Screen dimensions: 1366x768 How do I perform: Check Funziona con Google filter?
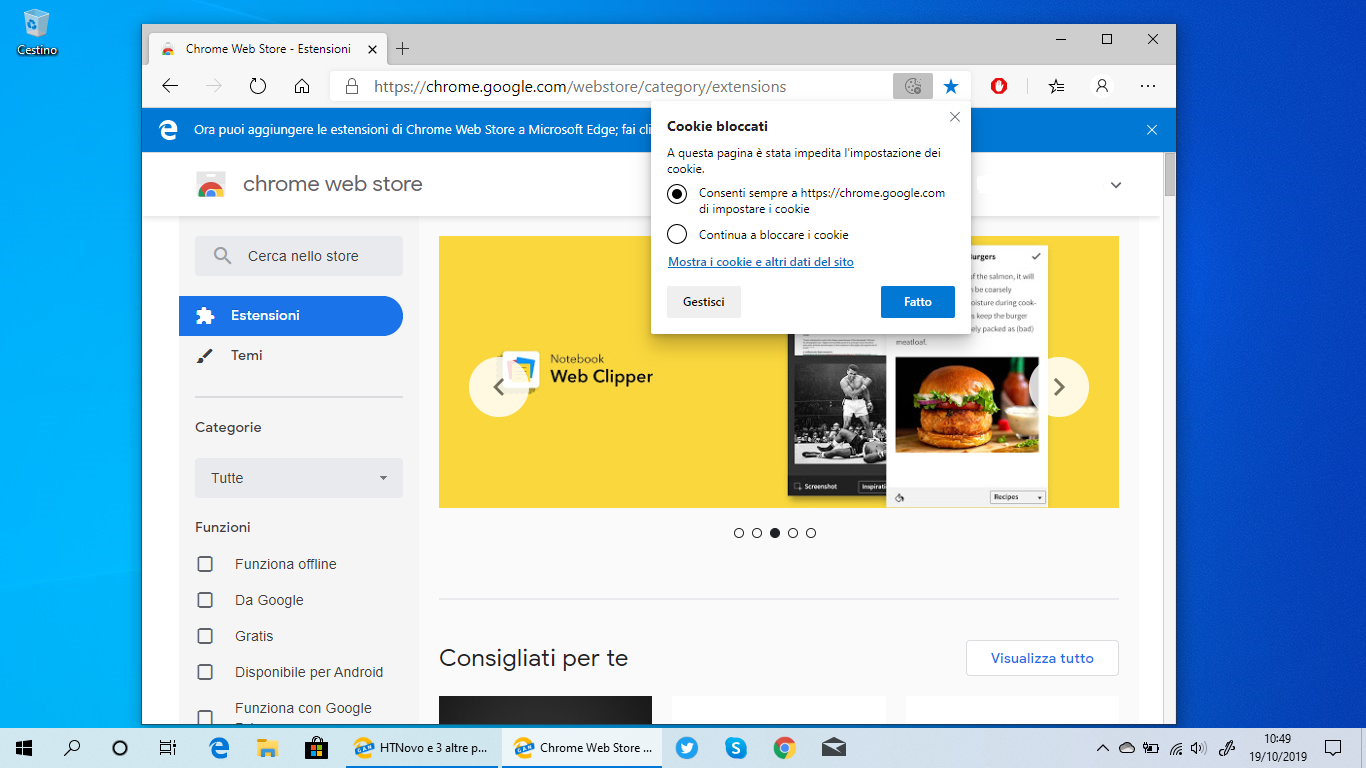205,717
